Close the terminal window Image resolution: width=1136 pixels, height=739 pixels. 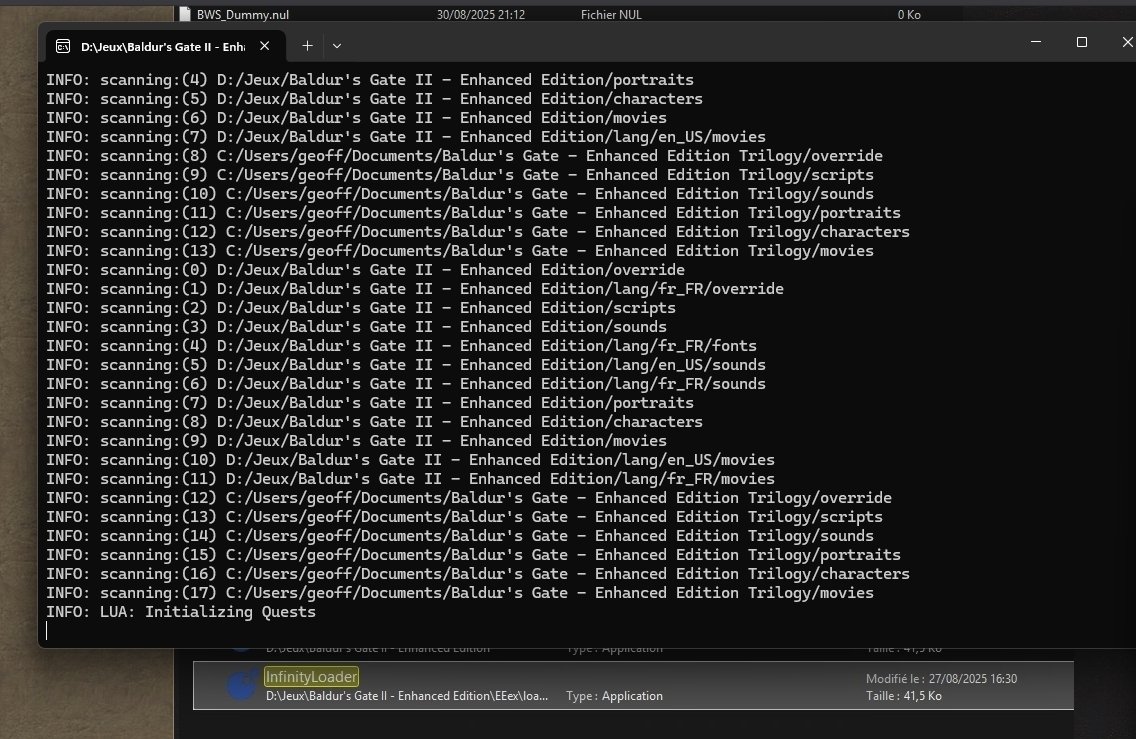click(x=1127, y=42)
